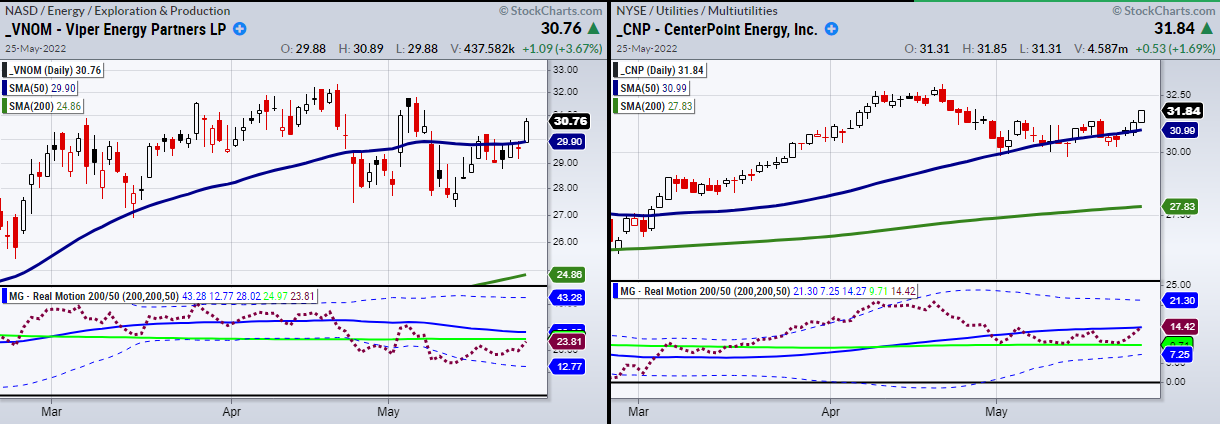Click 43.28 tag in VNOM indicator panel
Viewport: 1220px width, 424px height.
coord(569,298)
